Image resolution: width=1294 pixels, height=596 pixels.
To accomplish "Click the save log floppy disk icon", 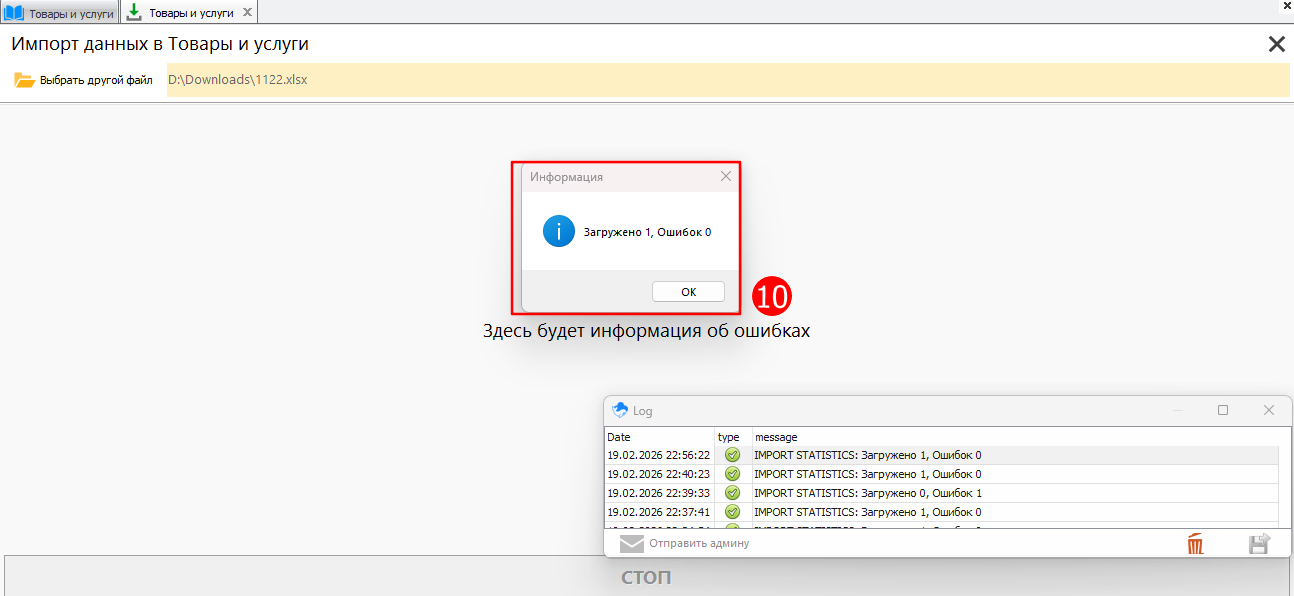I will (1259, 544).
